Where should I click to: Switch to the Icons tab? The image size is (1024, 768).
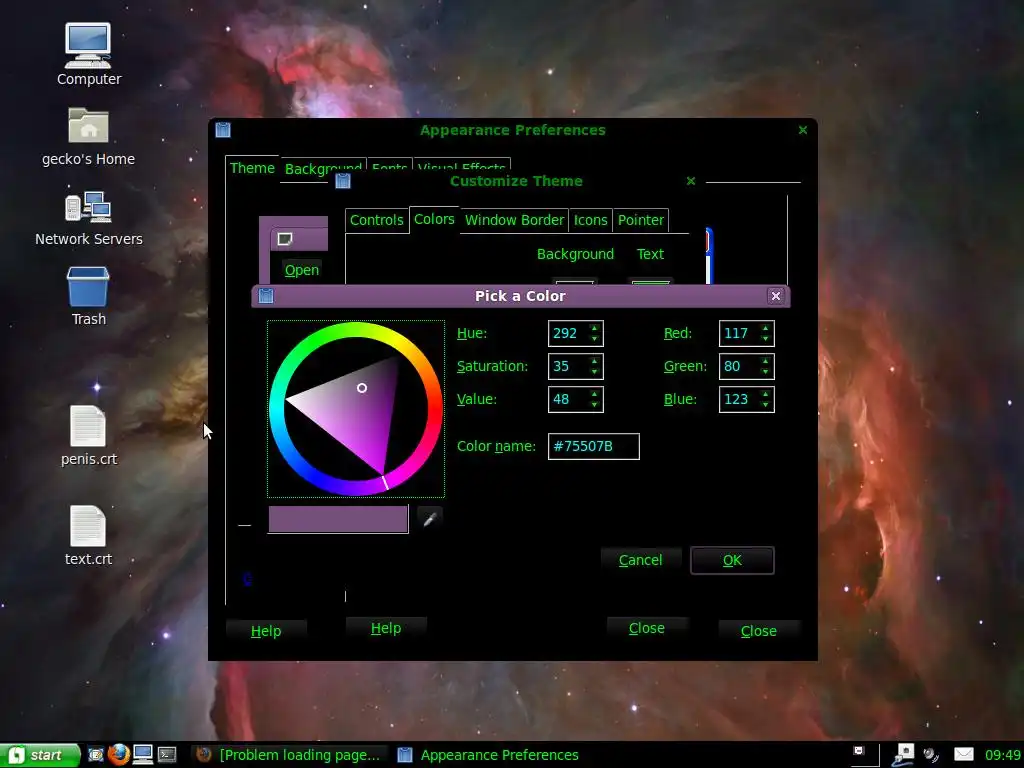[x=590, y=220]
